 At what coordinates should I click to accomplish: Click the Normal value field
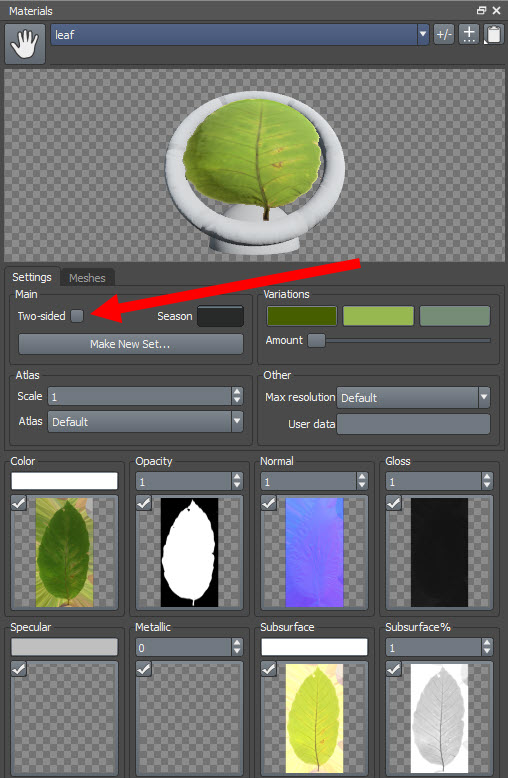coord(309,481)
